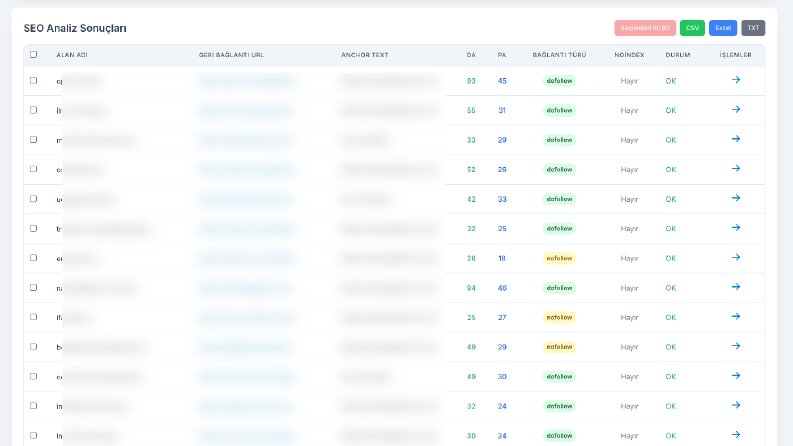
Task: Click the PA value 18
Action: click(502, 258)
